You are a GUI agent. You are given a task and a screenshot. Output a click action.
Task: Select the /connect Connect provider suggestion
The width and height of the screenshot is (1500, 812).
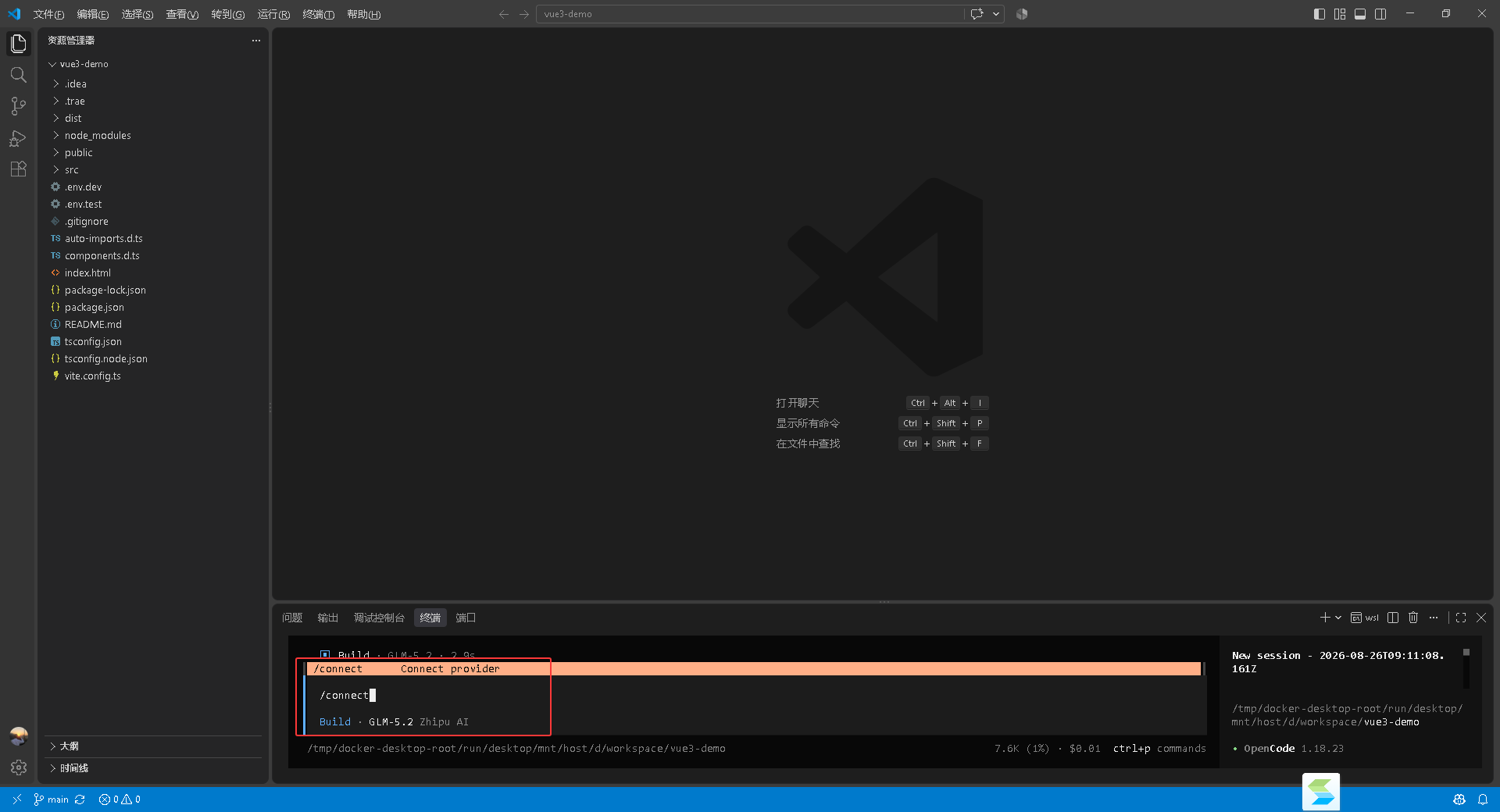(755, 669)
